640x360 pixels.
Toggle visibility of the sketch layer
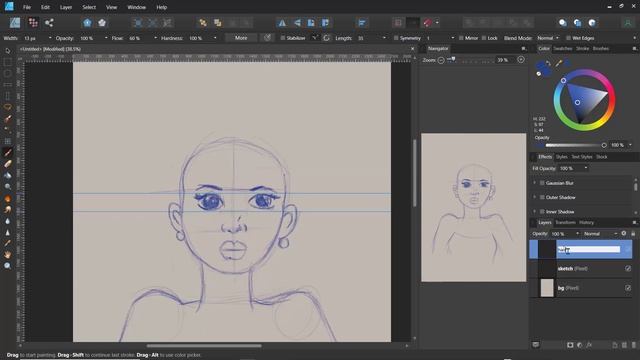[628, 269]
